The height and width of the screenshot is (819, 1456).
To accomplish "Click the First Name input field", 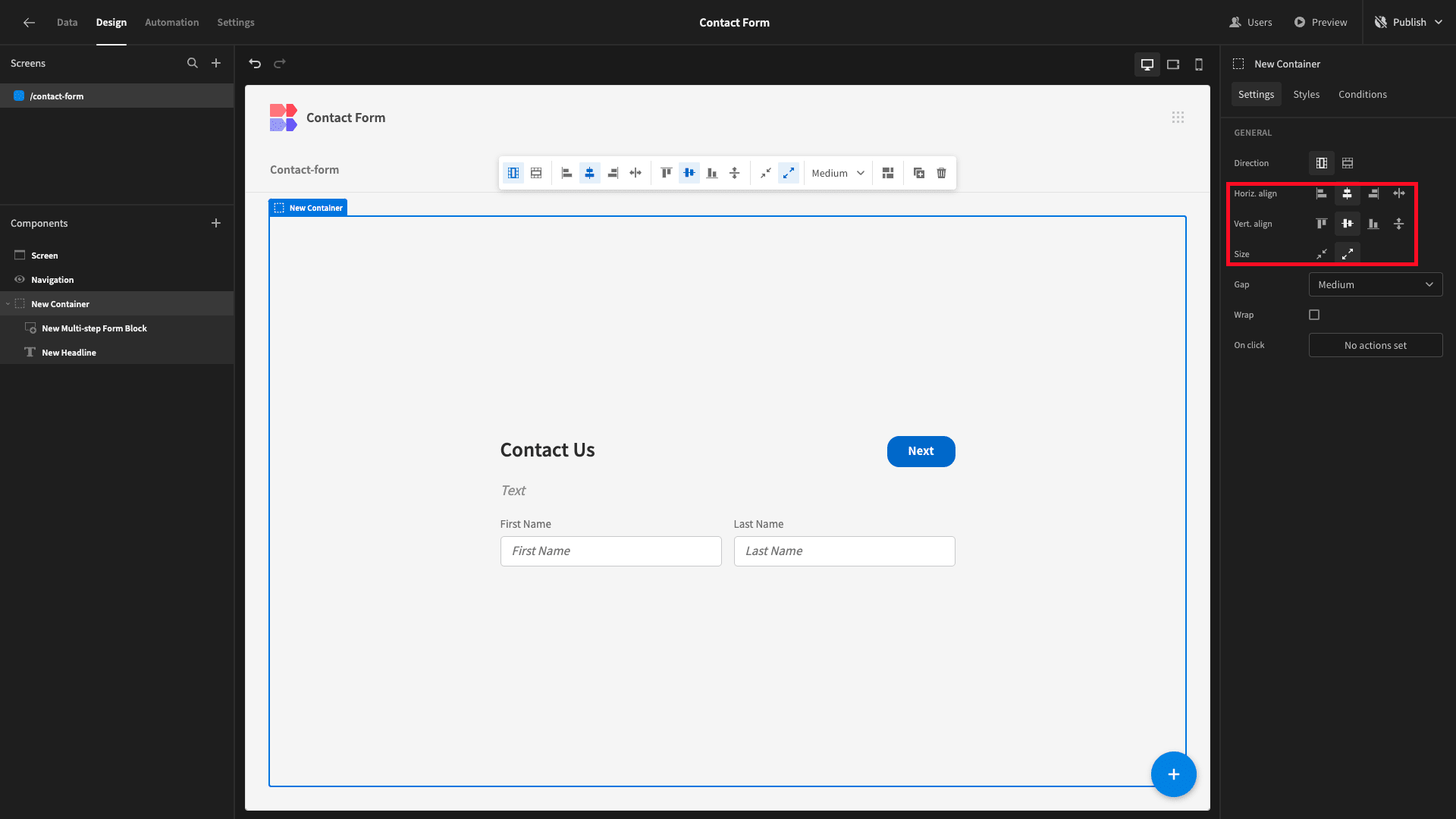I will 611,551.
